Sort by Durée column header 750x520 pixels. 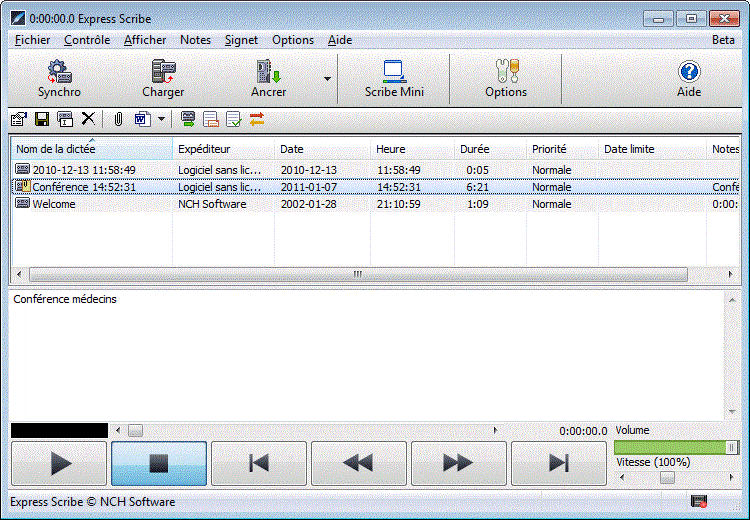pos(490,149)
